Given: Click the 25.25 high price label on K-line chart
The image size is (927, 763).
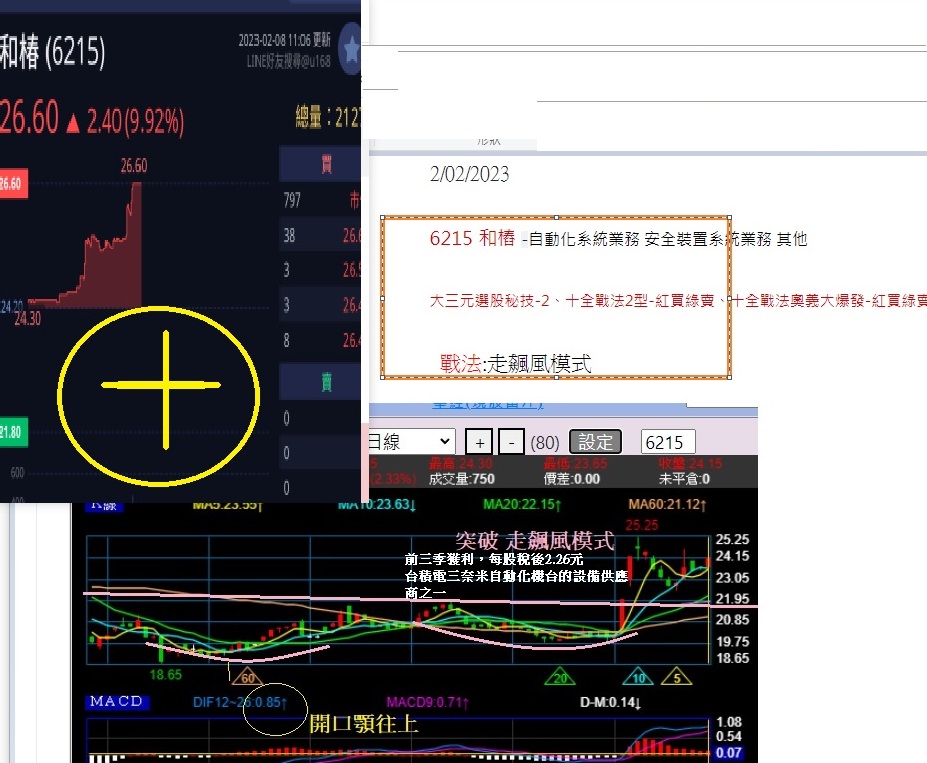Looking at the screenshot, I should [641, 525].
